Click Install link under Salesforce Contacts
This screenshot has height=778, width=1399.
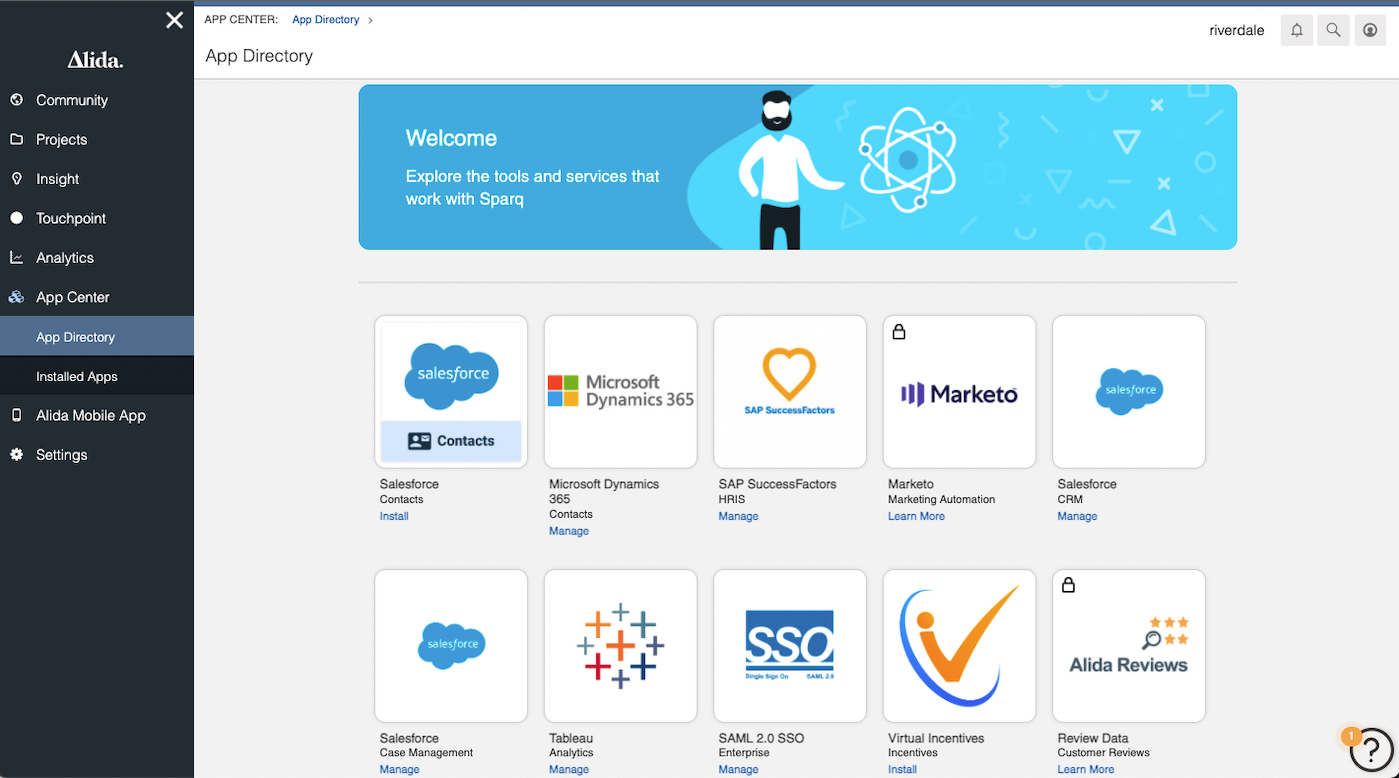pos(394,516)
